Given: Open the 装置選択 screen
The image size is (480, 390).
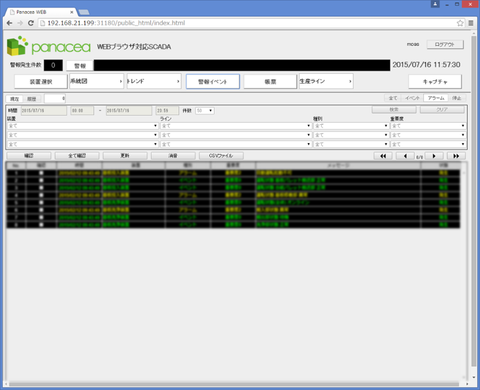Looking at the screenshot, I should 41,82.
